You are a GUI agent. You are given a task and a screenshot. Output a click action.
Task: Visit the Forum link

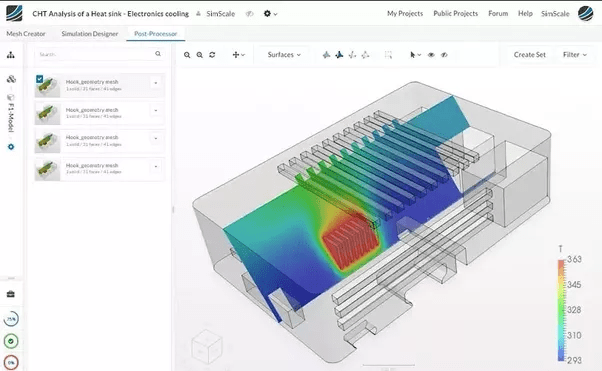498,13
